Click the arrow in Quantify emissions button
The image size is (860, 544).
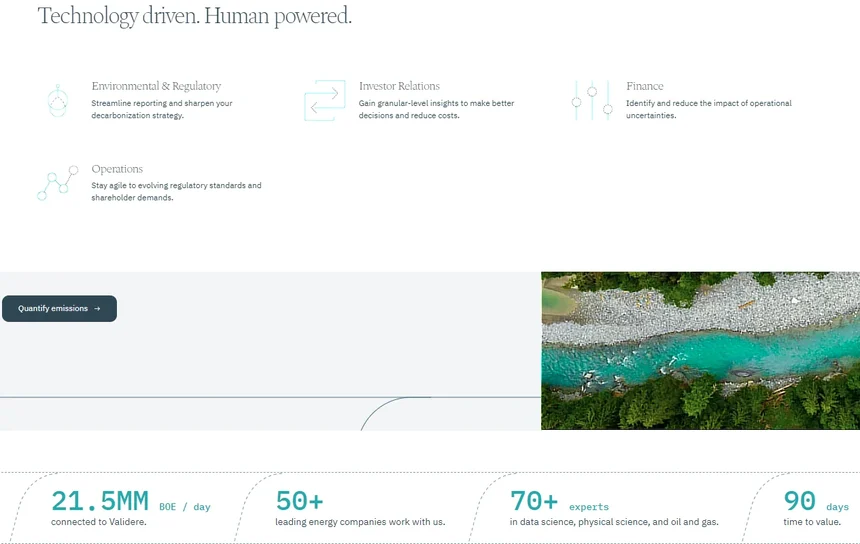(97, 309)
